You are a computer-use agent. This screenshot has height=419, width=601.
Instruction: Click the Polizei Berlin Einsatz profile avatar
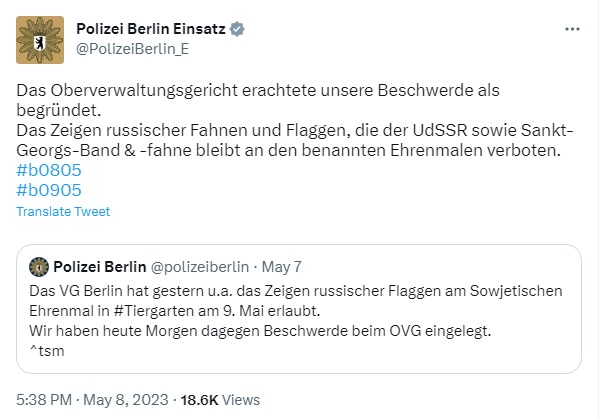pyautogui.click(x=40, y=40)
